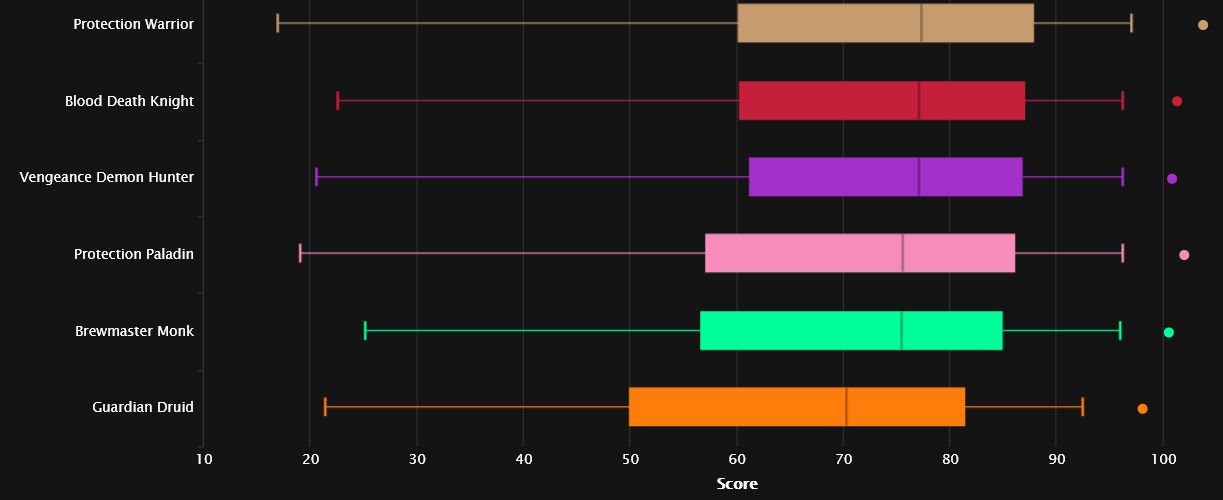
Task: Click the 100 tick label on the Score axis
Action: tap(1163, 459)
